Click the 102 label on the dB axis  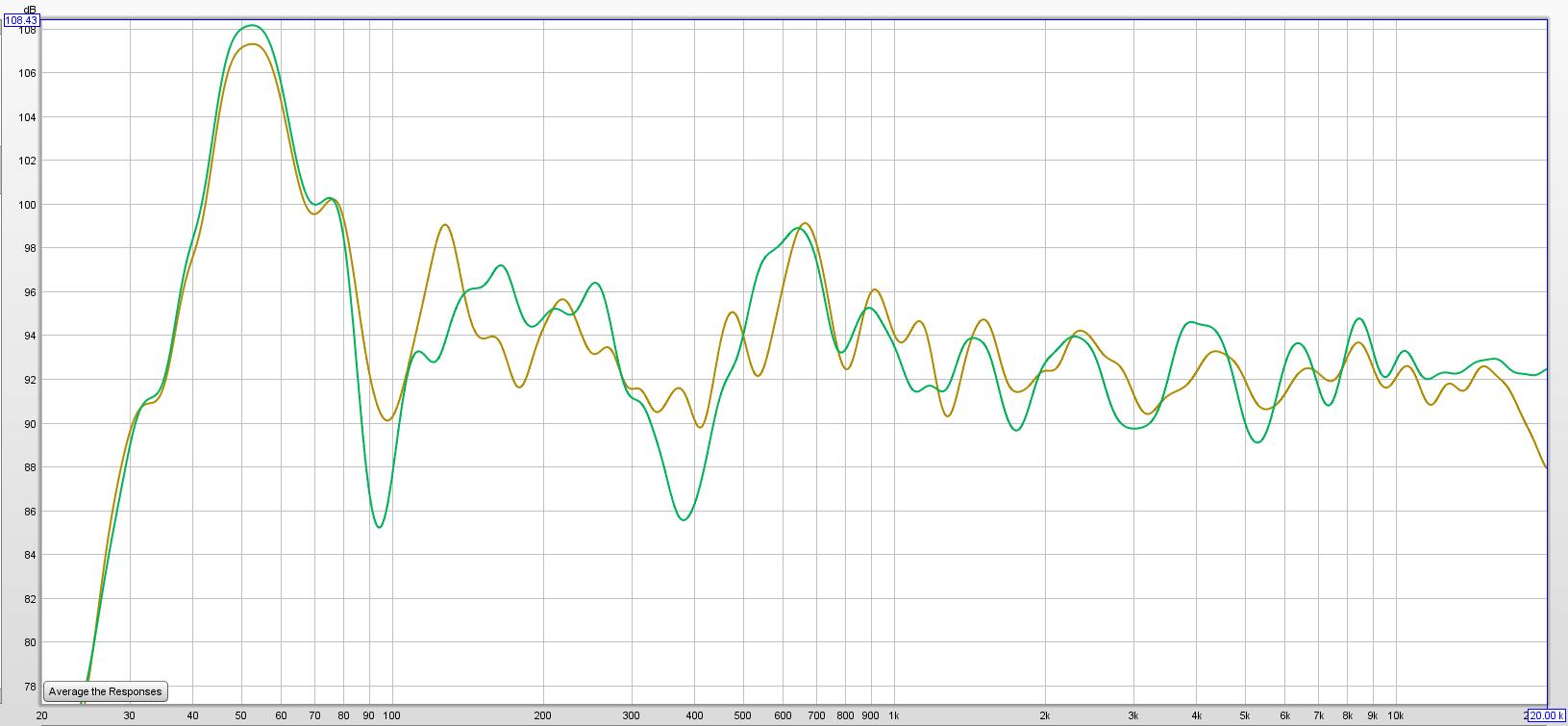28,161
